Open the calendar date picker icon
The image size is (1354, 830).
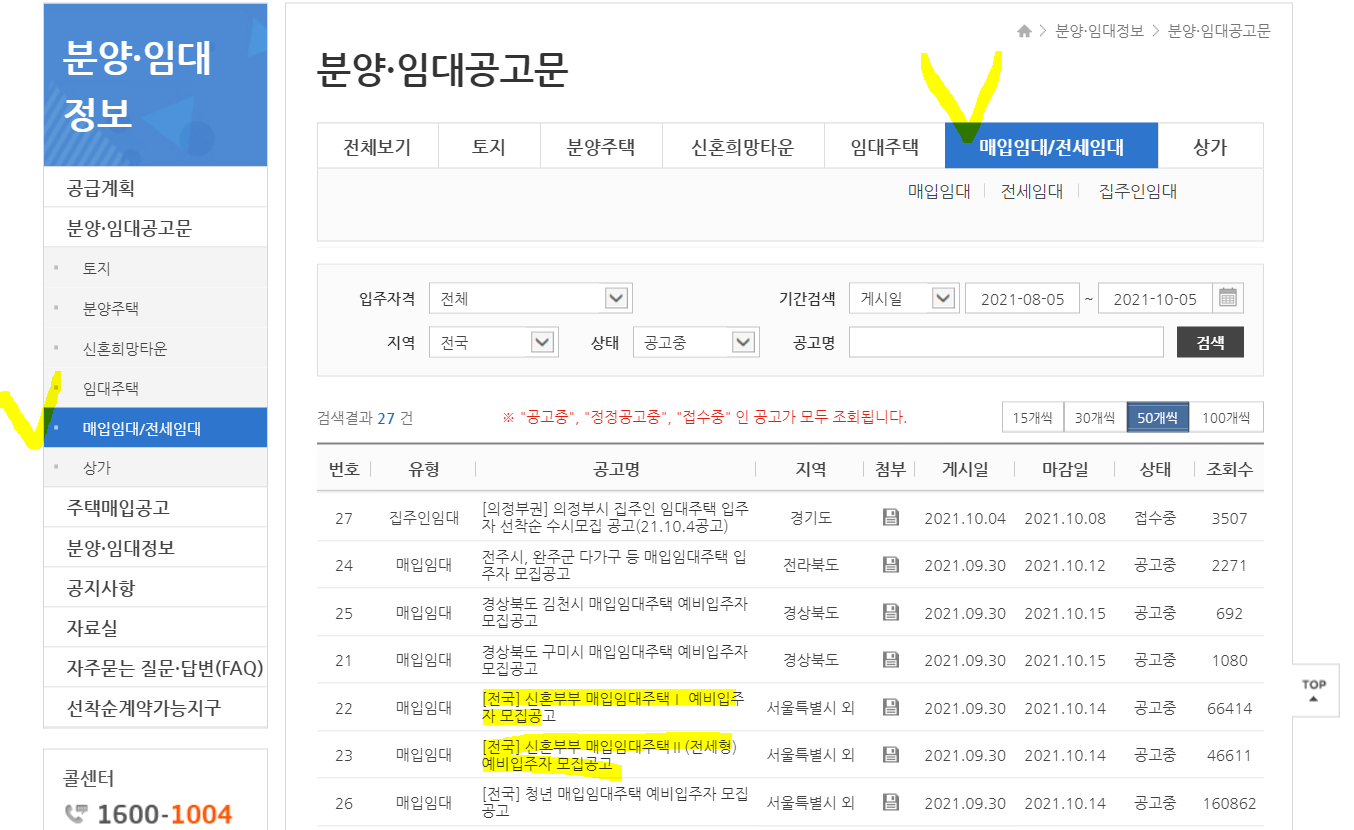coord(1228,298)
